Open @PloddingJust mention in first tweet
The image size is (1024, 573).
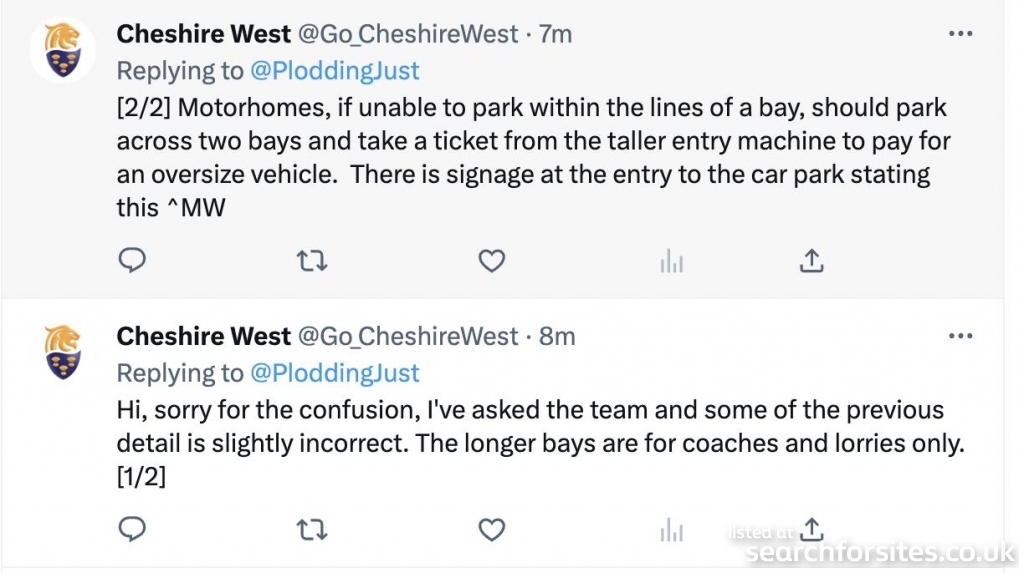[334, 71]
